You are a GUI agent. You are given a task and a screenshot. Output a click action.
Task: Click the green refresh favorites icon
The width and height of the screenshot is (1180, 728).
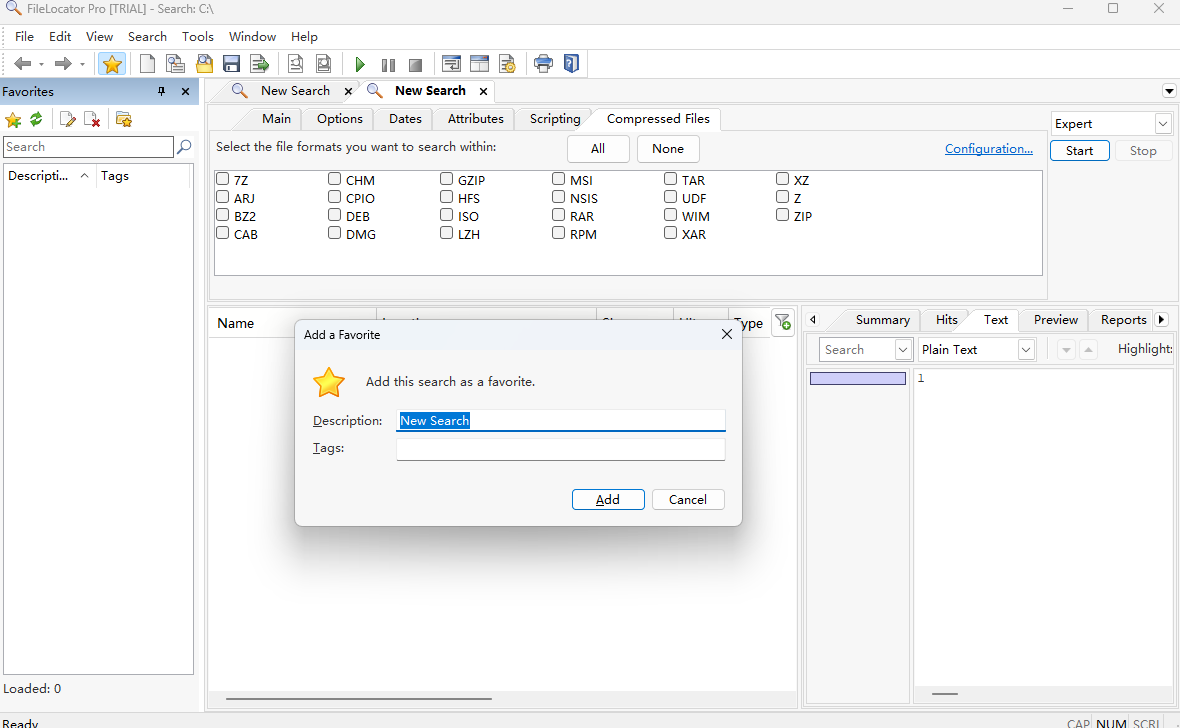pyautogui.click(x=36, y=119)
